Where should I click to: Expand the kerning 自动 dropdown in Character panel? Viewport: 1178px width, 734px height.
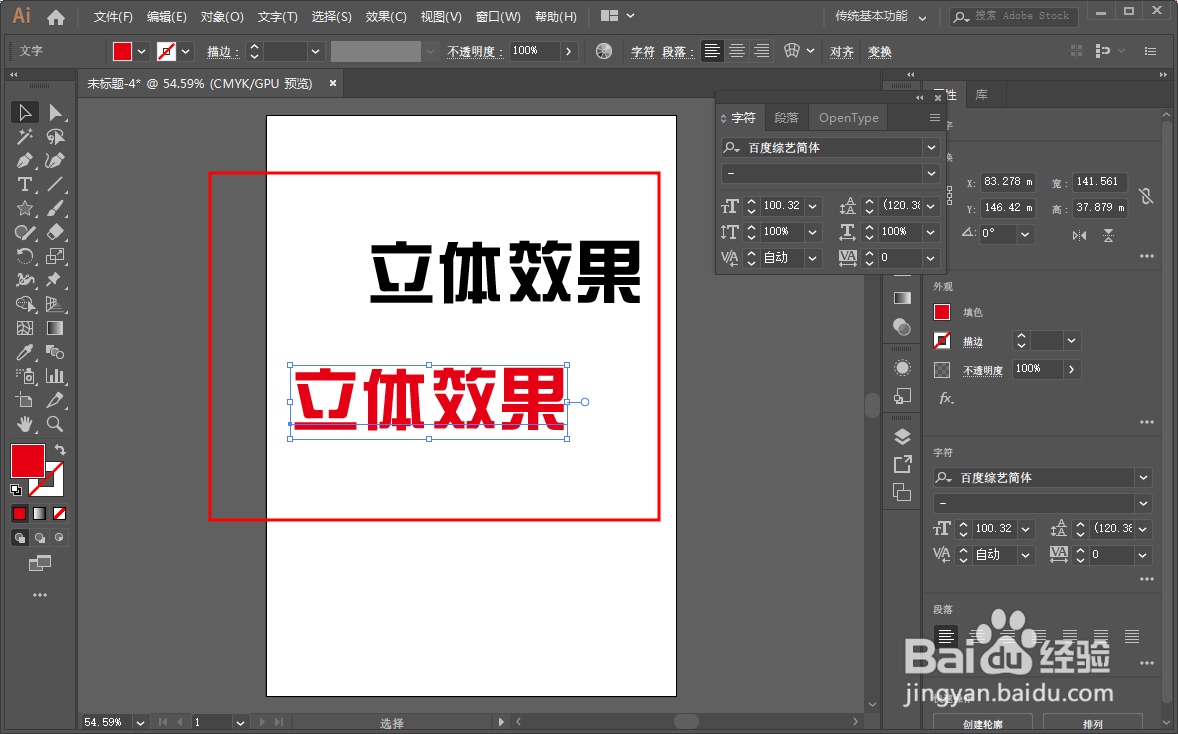coord(813,258)
